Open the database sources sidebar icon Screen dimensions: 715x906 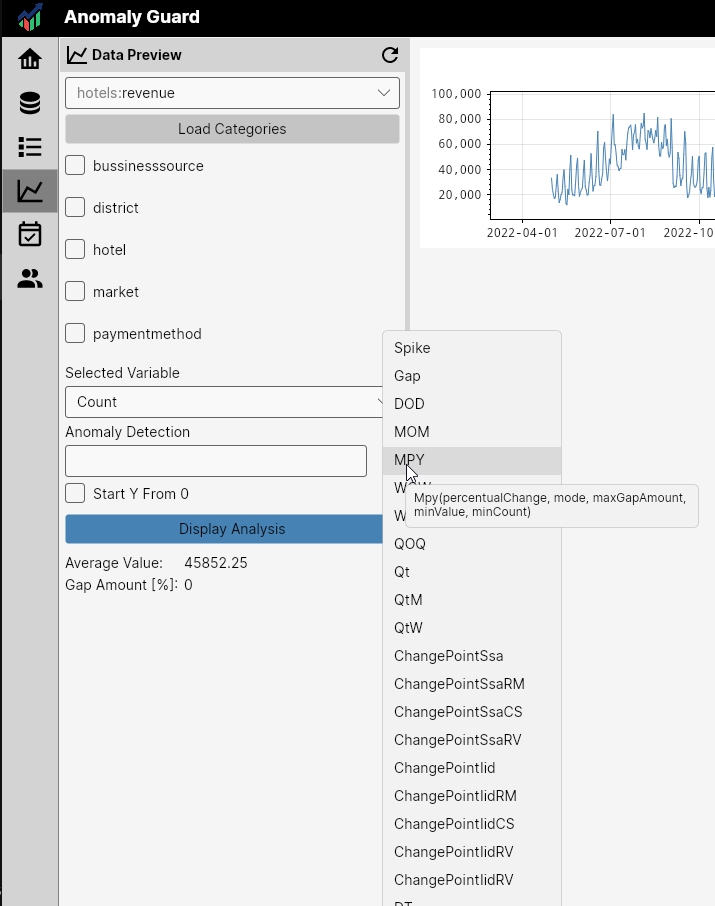pos(30,103)
